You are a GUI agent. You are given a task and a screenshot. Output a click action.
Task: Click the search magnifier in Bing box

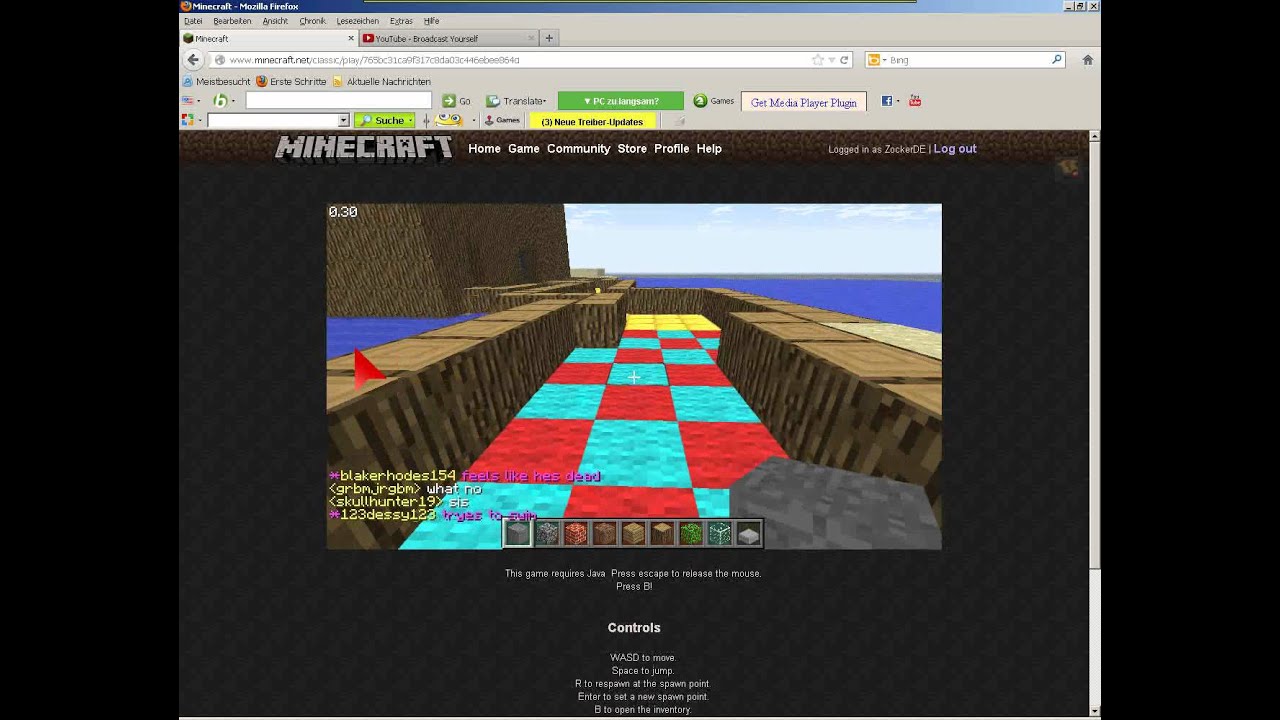(x=1056, y=60)
